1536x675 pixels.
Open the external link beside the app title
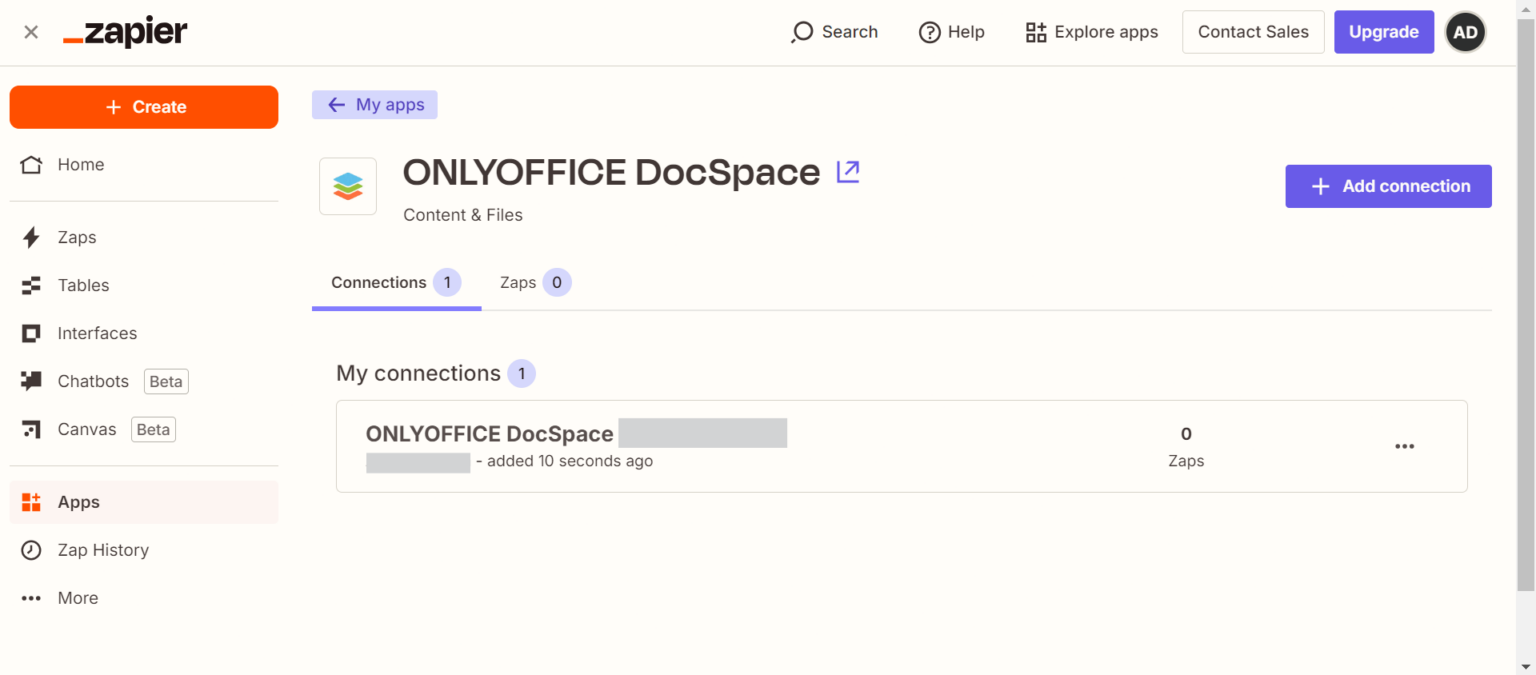847,171
